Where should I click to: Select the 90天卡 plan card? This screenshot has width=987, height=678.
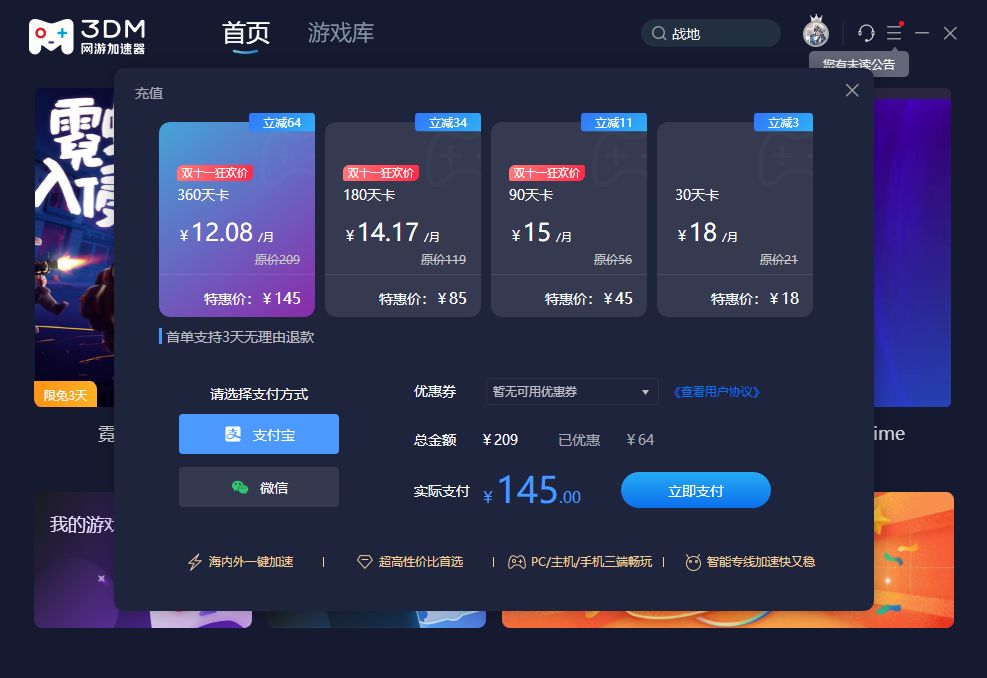569,218
